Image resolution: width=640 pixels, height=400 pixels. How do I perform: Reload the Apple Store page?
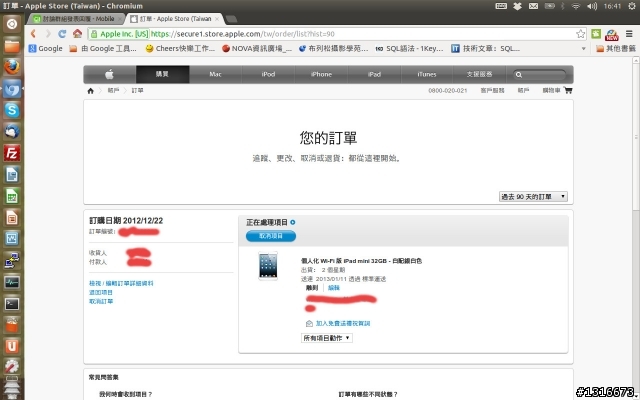click(x=62, y=34)
